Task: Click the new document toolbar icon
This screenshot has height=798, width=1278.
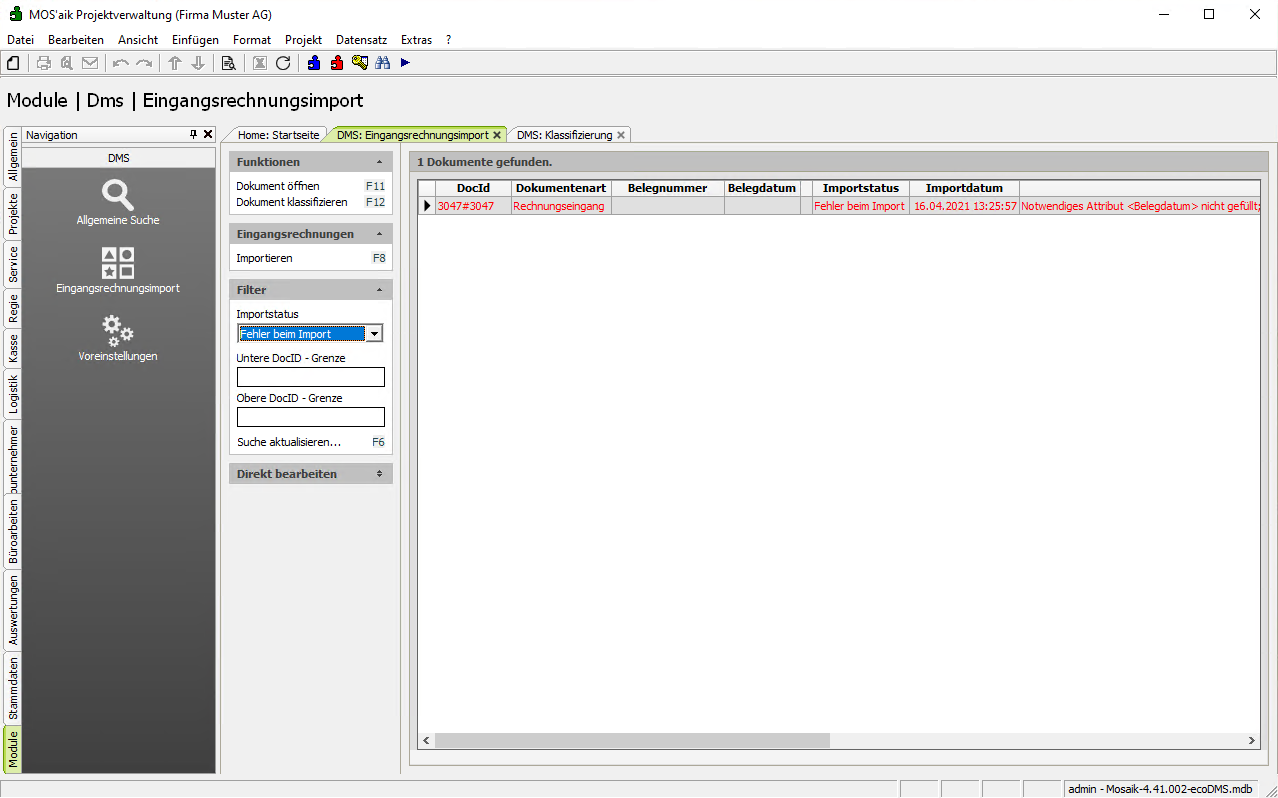Action: pyautogui.click(x=13, y=63)
